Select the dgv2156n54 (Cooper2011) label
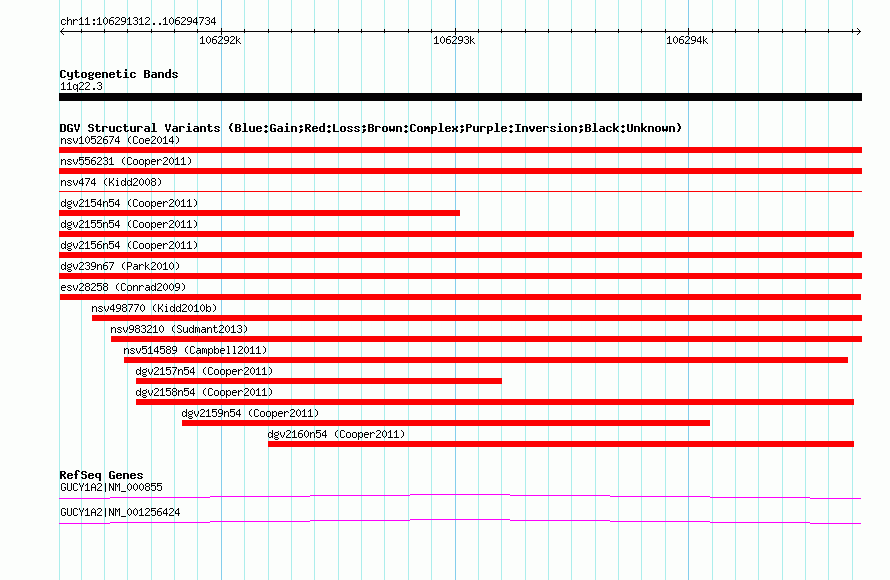 (129, 245)
